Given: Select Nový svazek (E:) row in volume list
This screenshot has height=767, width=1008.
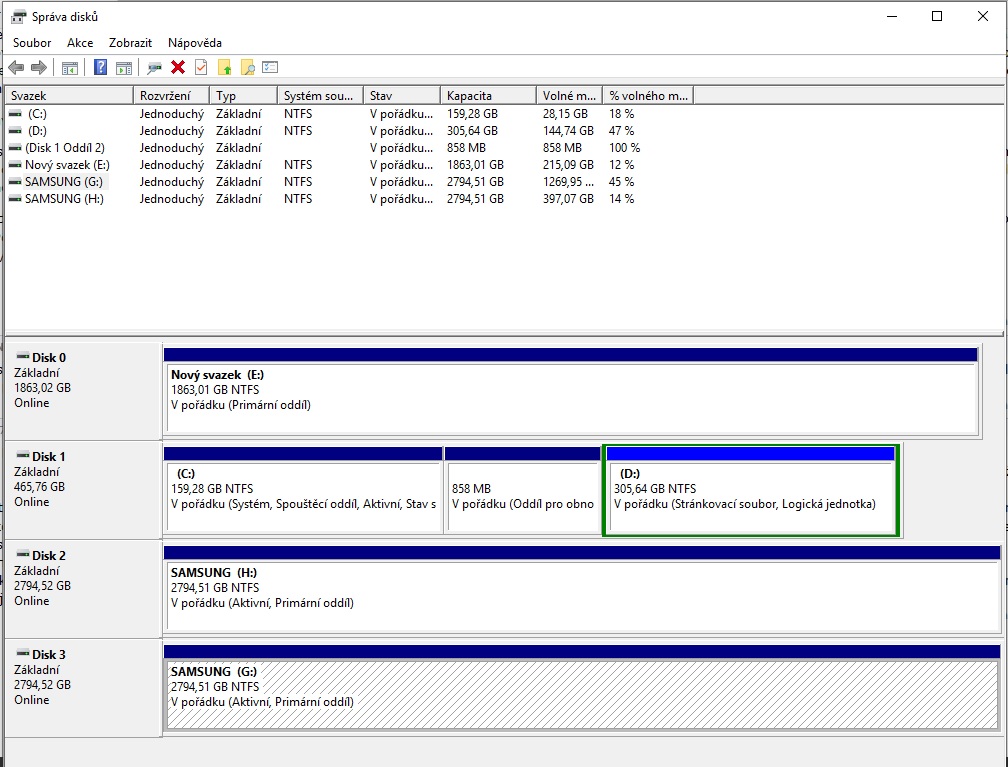Looking at the screenshot, I should point(66,165).
